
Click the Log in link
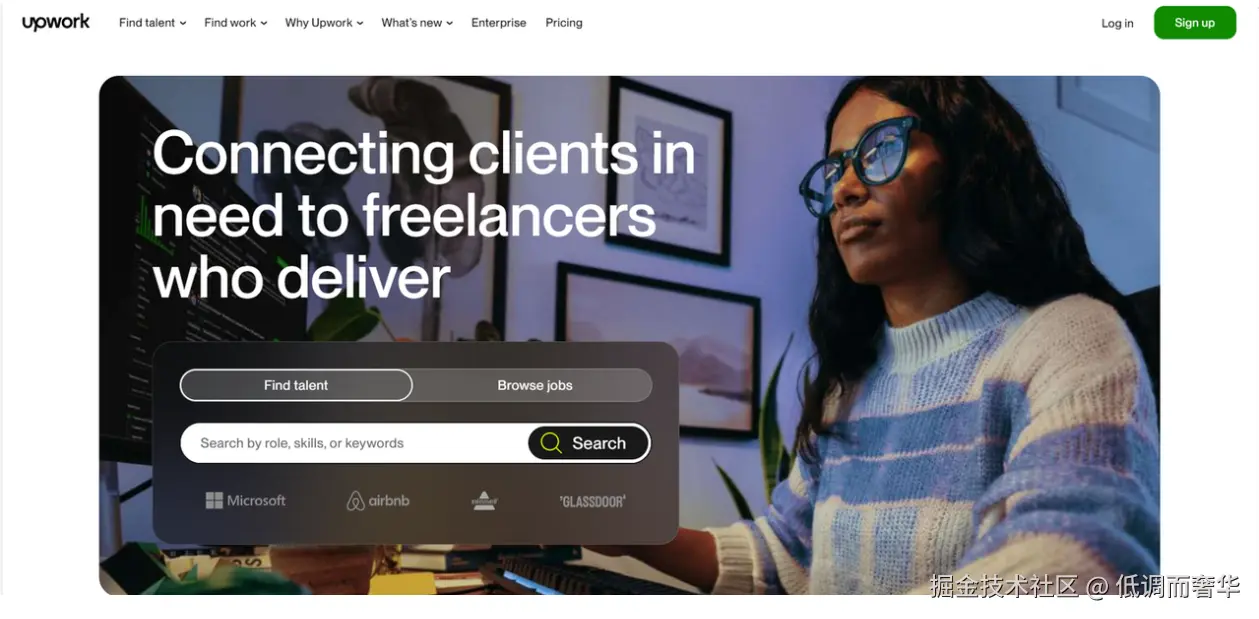1117,23
